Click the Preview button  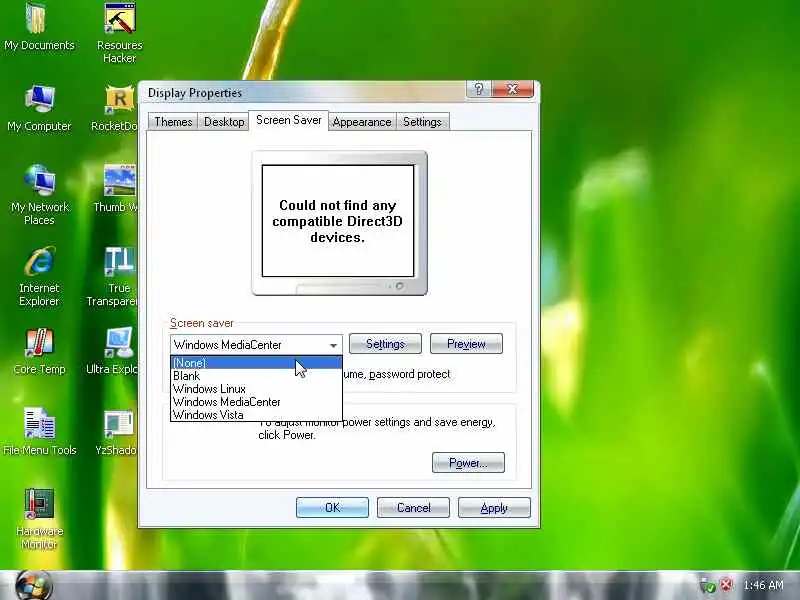pyautogui.click(x=466, y=344)
